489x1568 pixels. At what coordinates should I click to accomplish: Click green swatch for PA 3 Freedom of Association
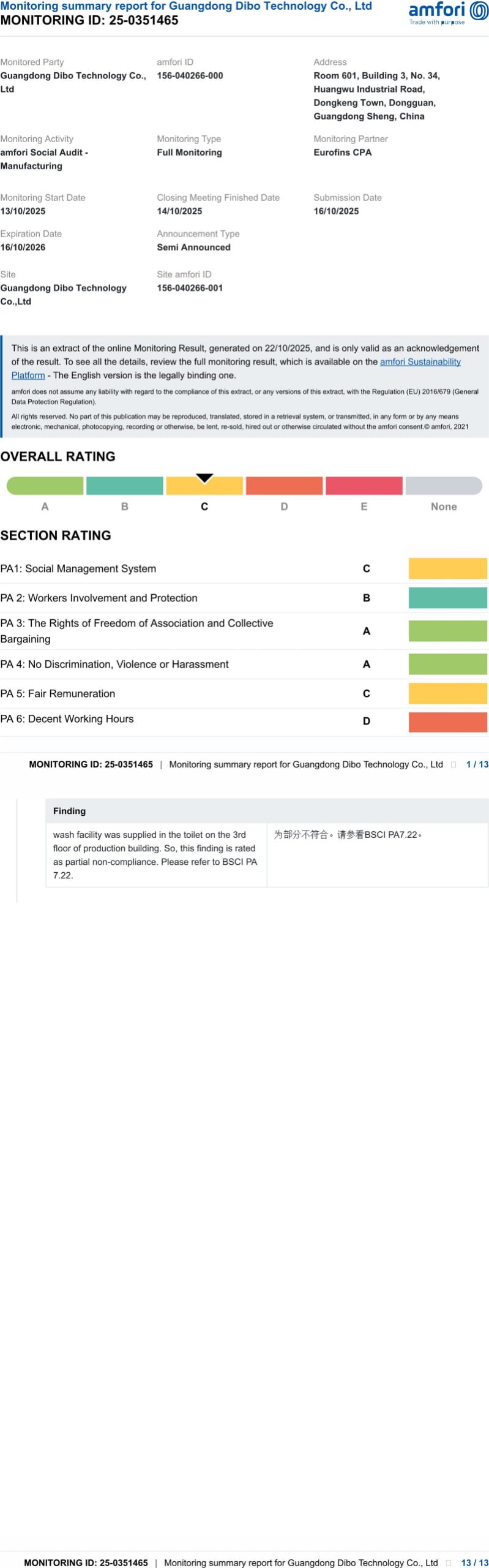pyautogui.click(x=448, y=631)
